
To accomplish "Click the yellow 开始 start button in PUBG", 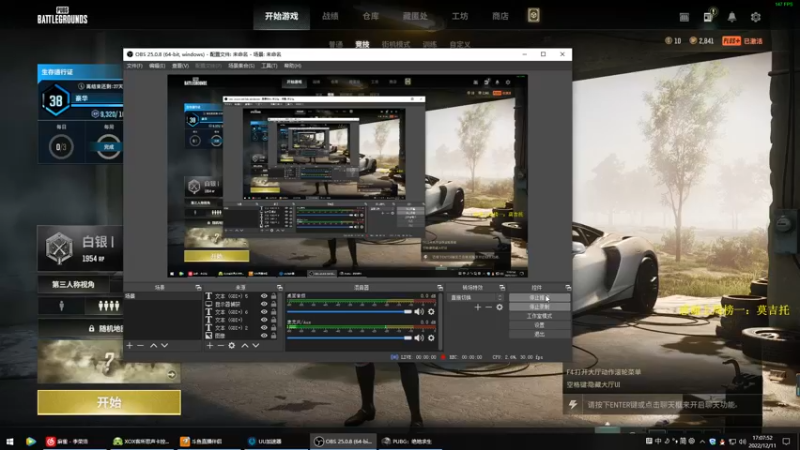I will click(x=109, y=403).
